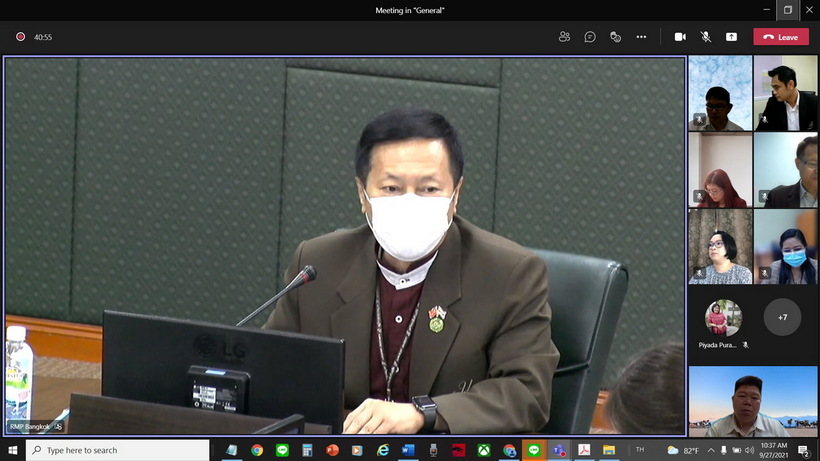This screenshot has width=820, height=461.
Task: Open Microsoft Word from the taskbar
Action: click(408, 450)
